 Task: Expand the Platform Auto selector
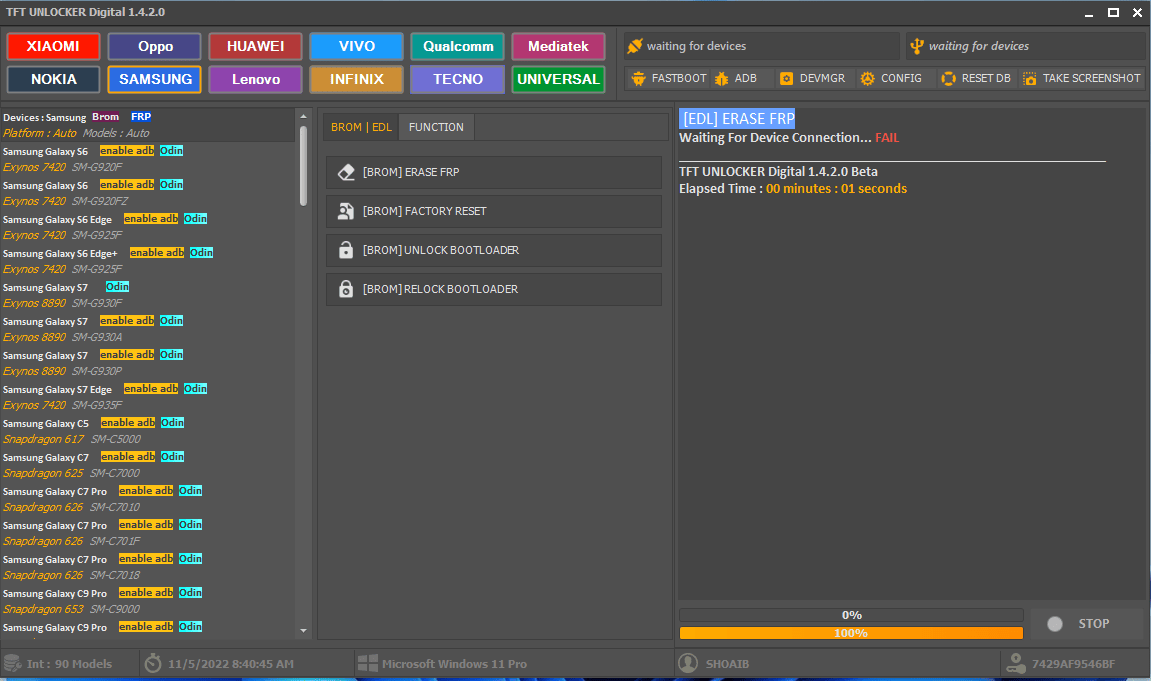(x=38, y=133)
